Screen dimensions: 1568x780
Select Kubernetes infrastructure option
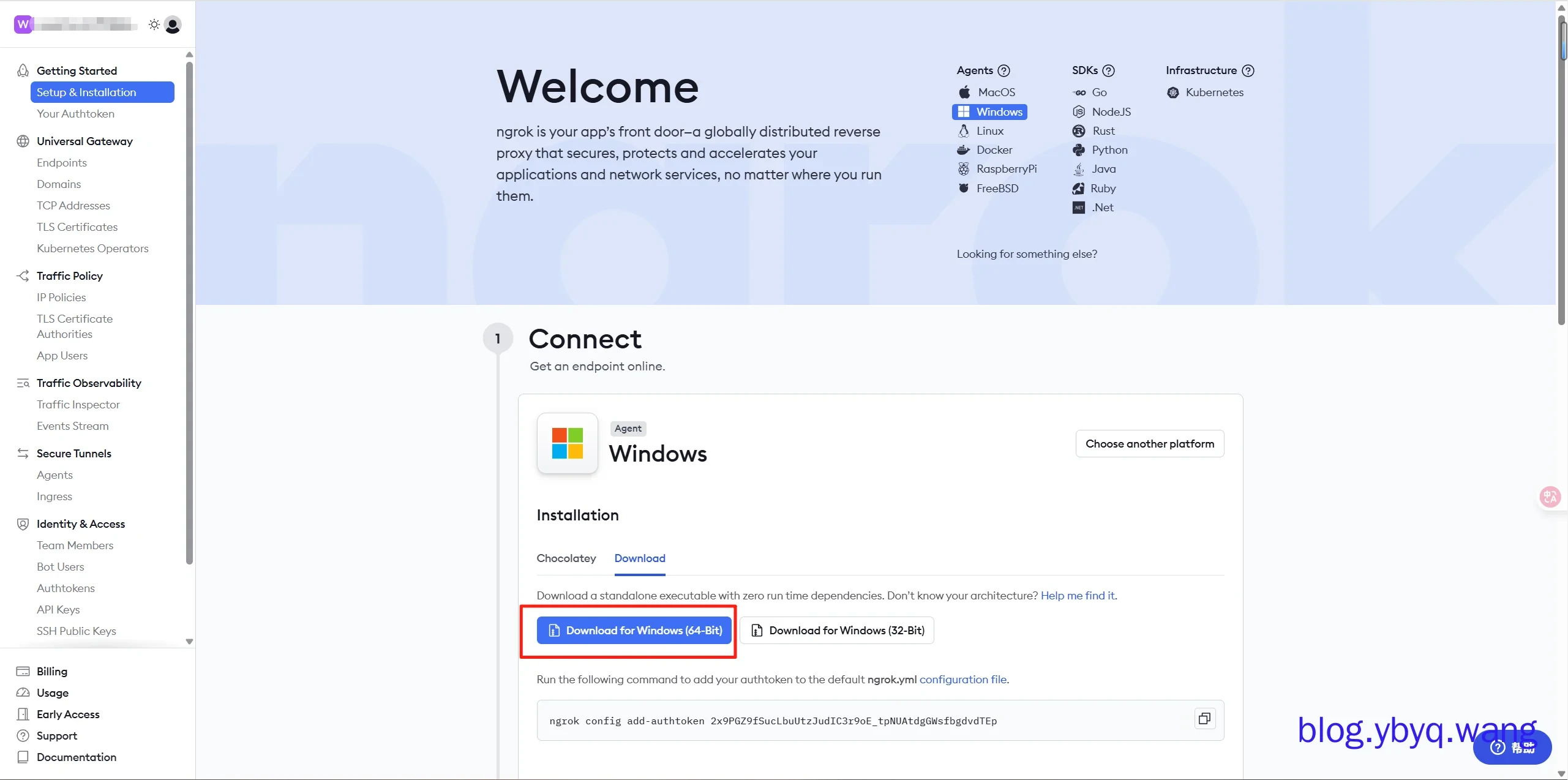click(x=1205, y=92)
